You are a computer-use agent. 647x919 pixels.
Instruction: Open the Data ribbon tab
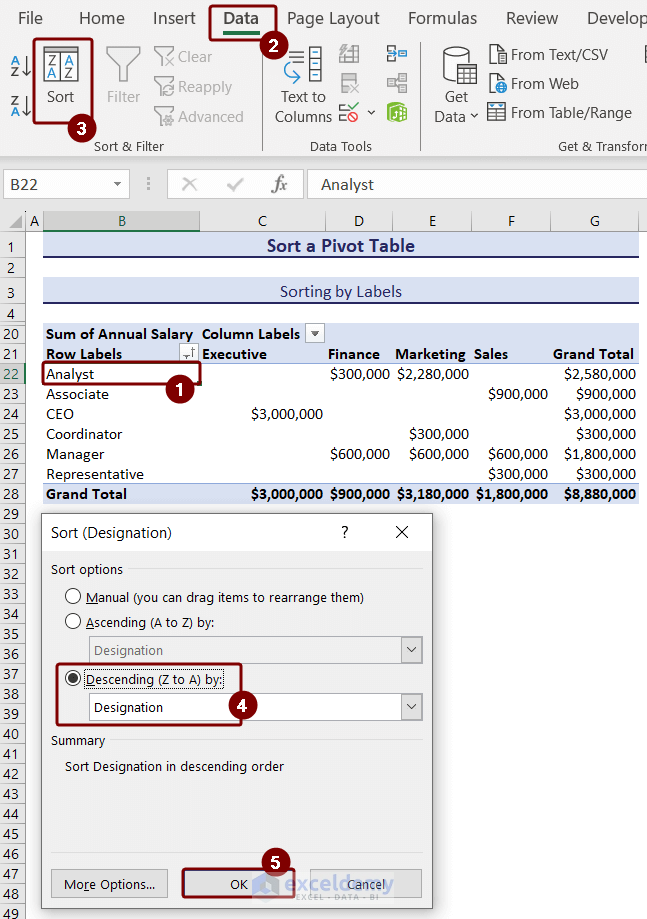click(241, 18)
